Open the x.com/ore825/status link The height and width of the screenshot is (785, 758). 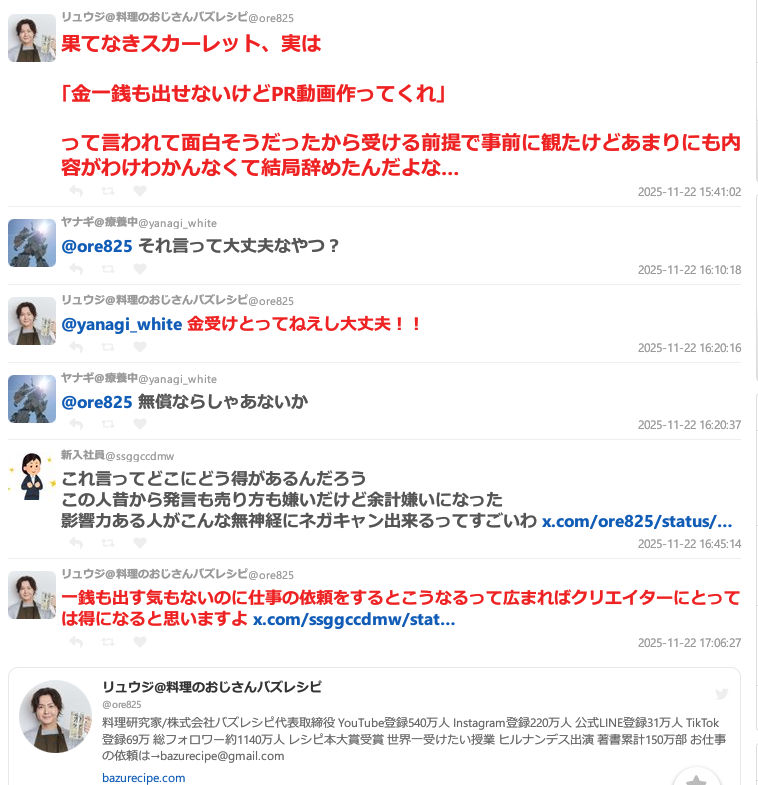coord(637,521)
